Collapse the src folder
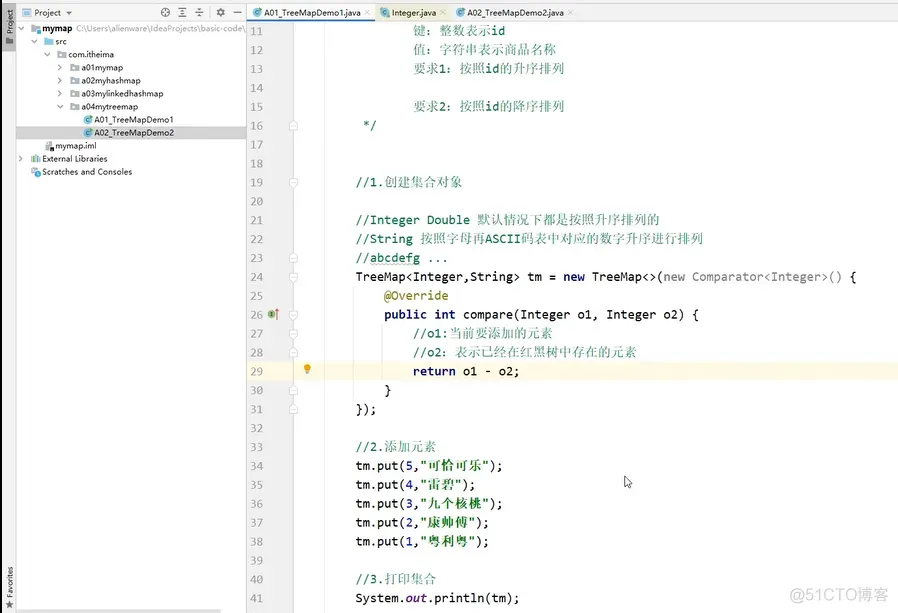Image resolution: width=898 pixels, height=613 pixels. point(34,41)
